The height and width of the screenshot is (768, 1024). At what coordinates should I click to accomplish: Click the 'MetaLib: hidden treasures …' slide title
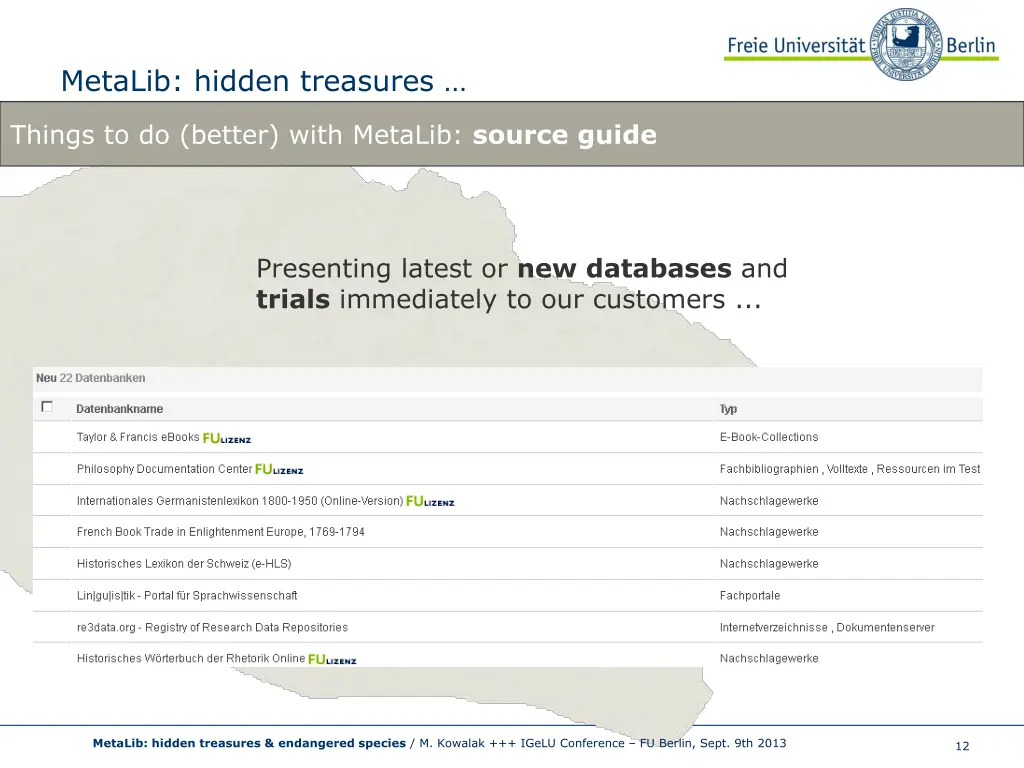[263, 81]
